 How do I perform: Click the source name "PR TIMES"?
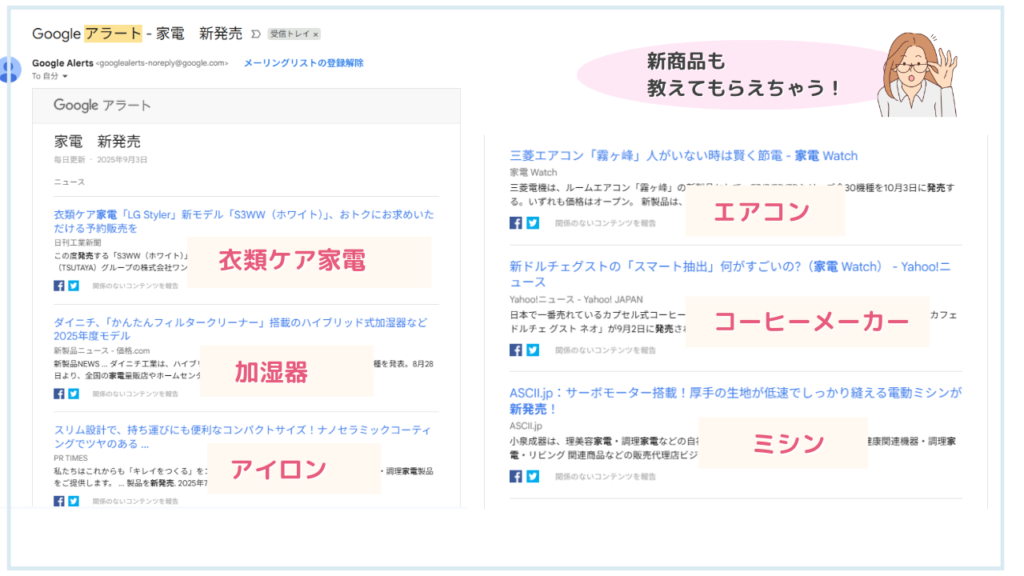tap(71, 458)
